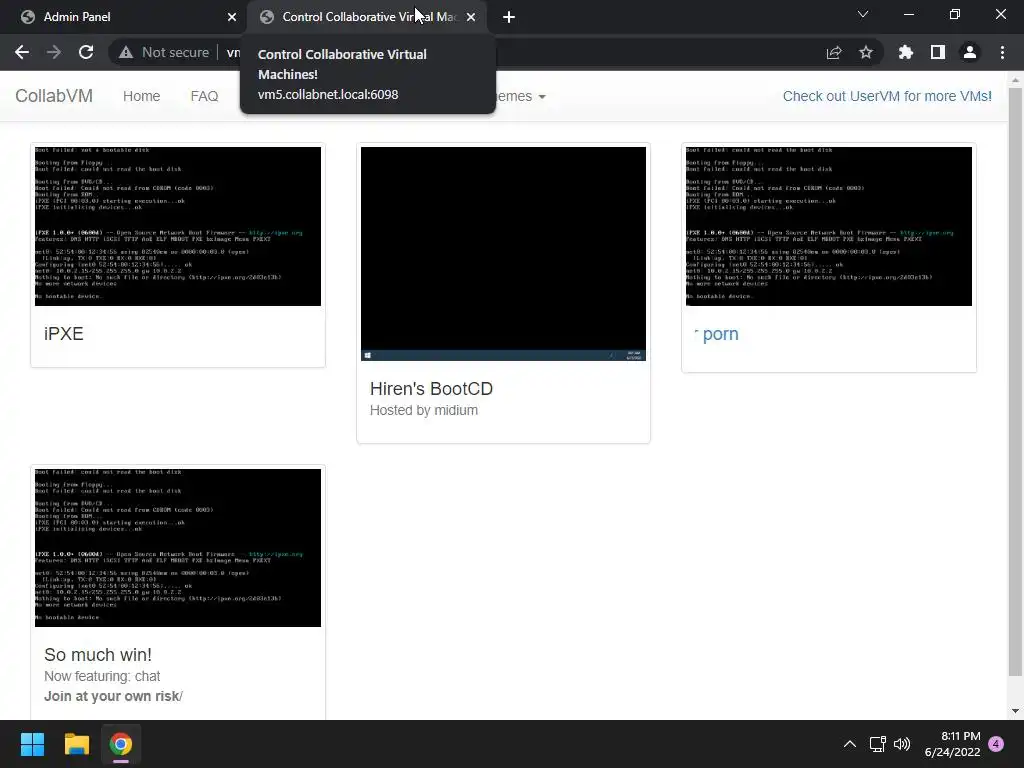Open the volume tray icon

(x=902, y=744)
